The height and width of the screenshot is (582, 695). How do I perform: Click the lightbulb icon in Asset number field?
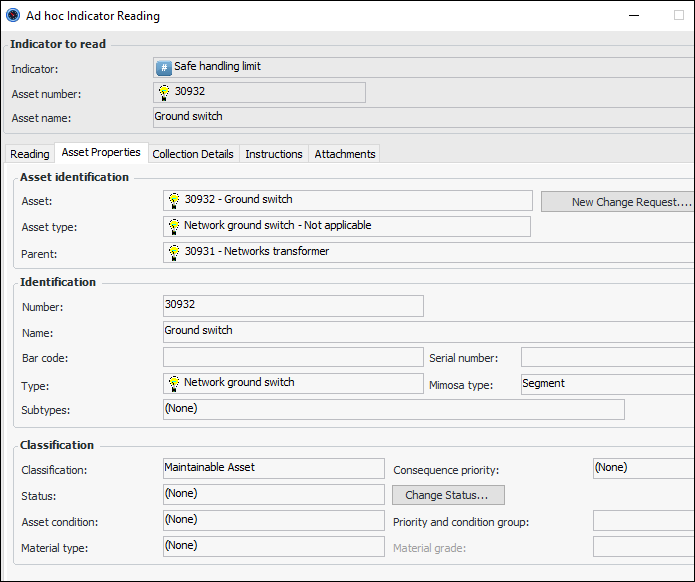[164, 92]
